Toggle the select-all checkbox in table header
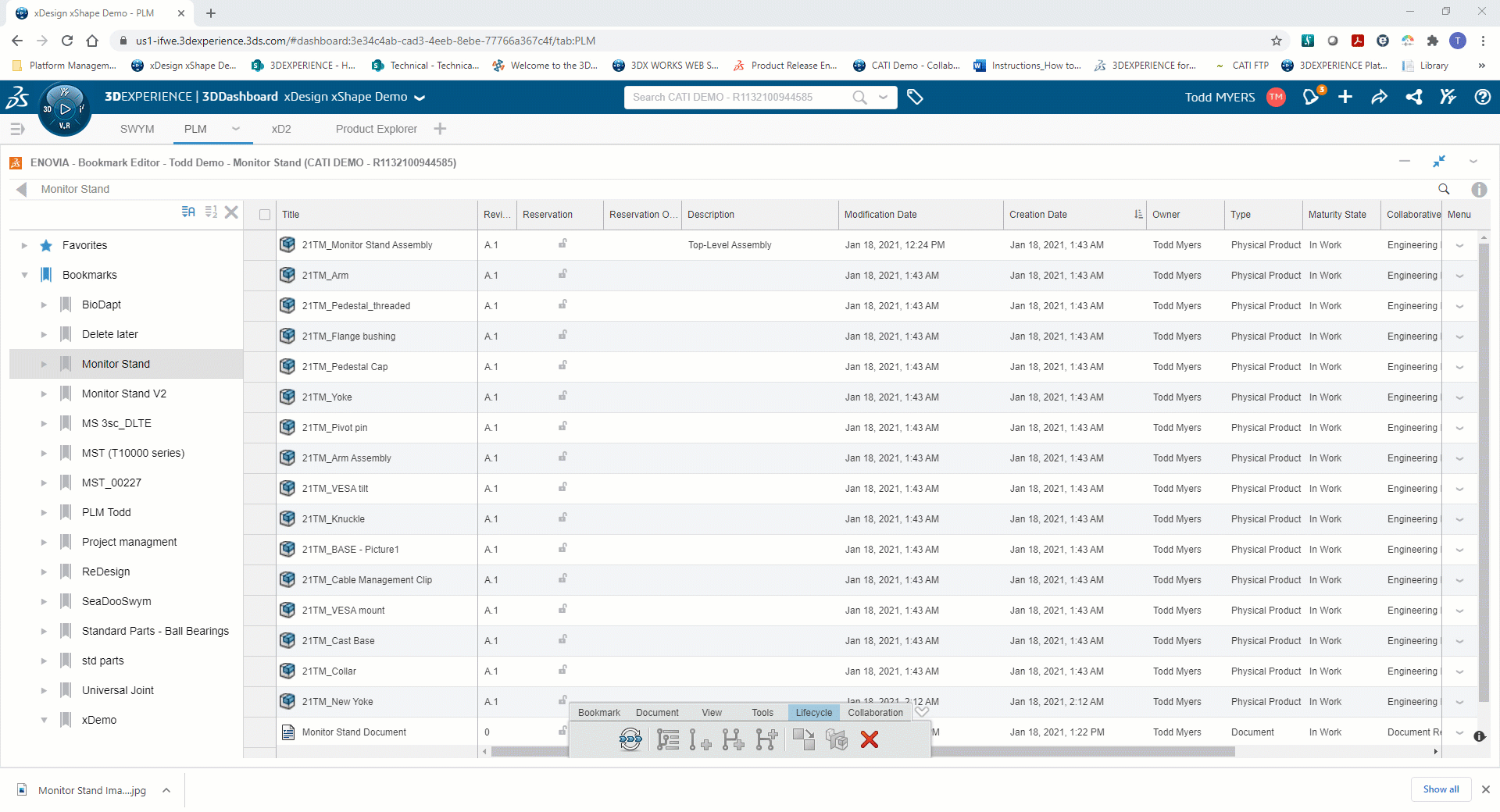 coord(265,215)
